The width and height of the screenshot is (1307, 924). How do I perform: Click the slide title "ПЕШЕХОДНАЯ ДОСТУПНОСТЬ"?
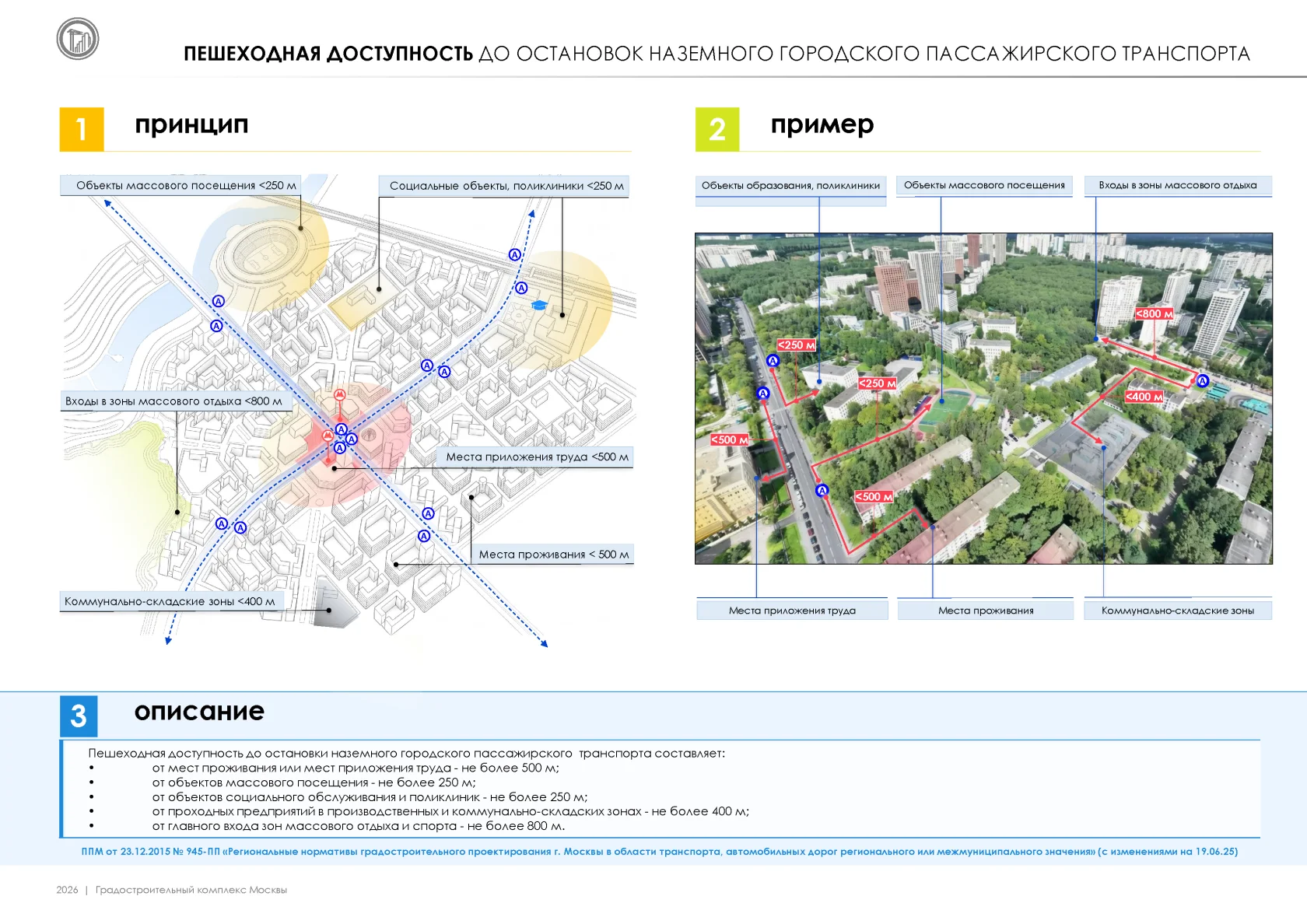pyautogui.click(x=328, y=54)
